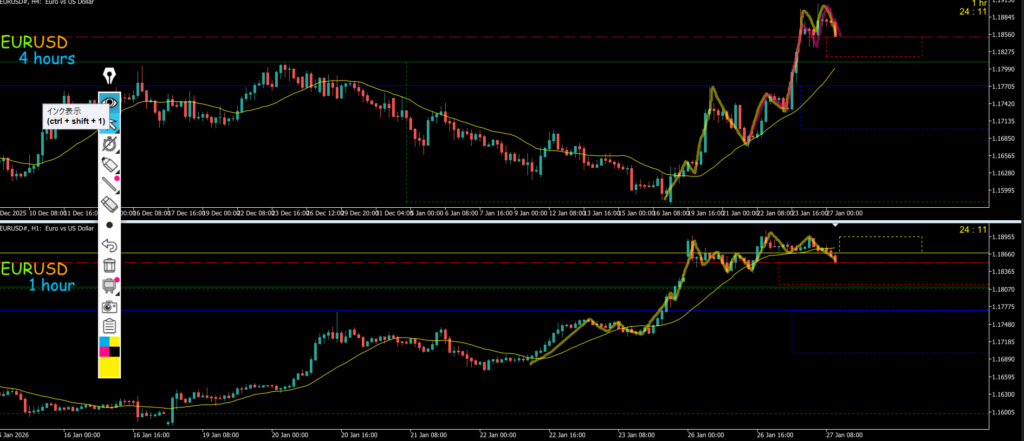Click the chart shift triangle marker atop H1 chart
This screenshot has height=441, width=1024.
tap(835, 225)
